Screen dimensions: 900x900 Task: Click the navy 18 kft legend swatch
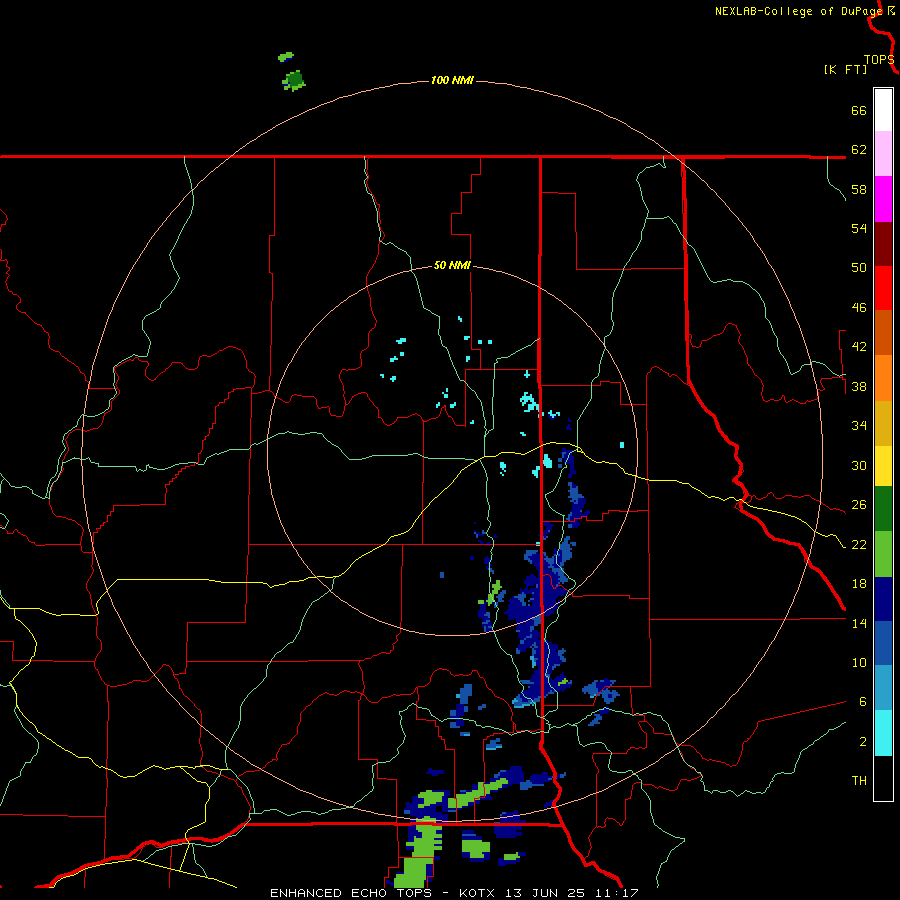tap(883, 599)
